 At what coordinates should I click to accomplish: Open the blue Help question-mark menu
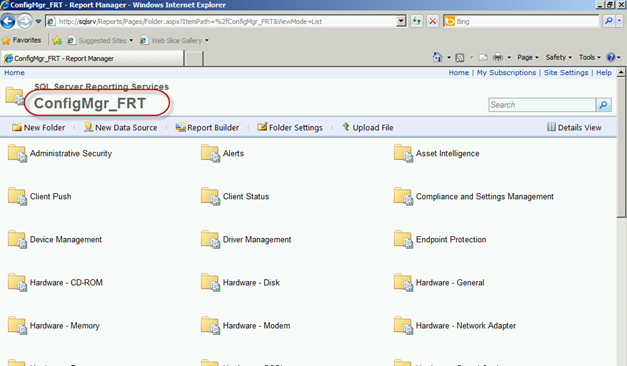pyautogui.click(x=613, y=57)
